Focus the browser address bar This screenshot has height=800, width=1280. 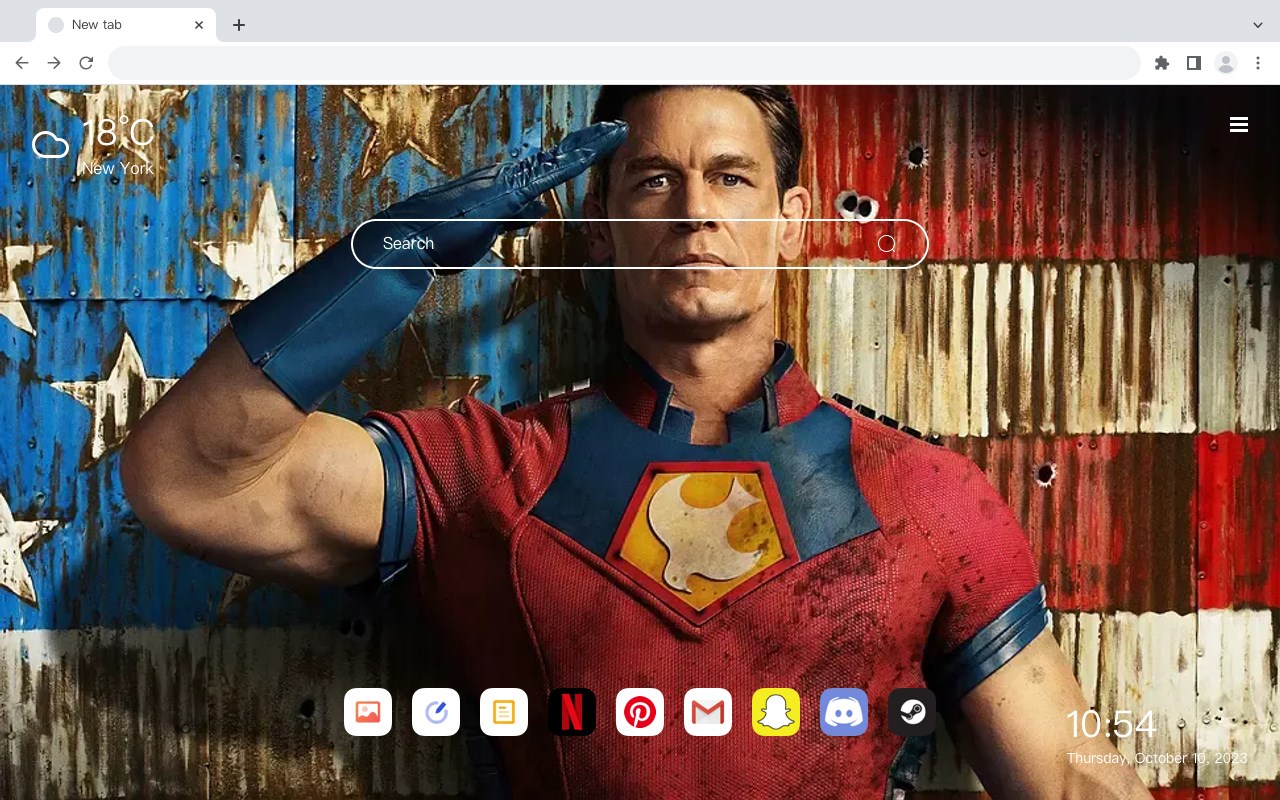tap(624, 63)
